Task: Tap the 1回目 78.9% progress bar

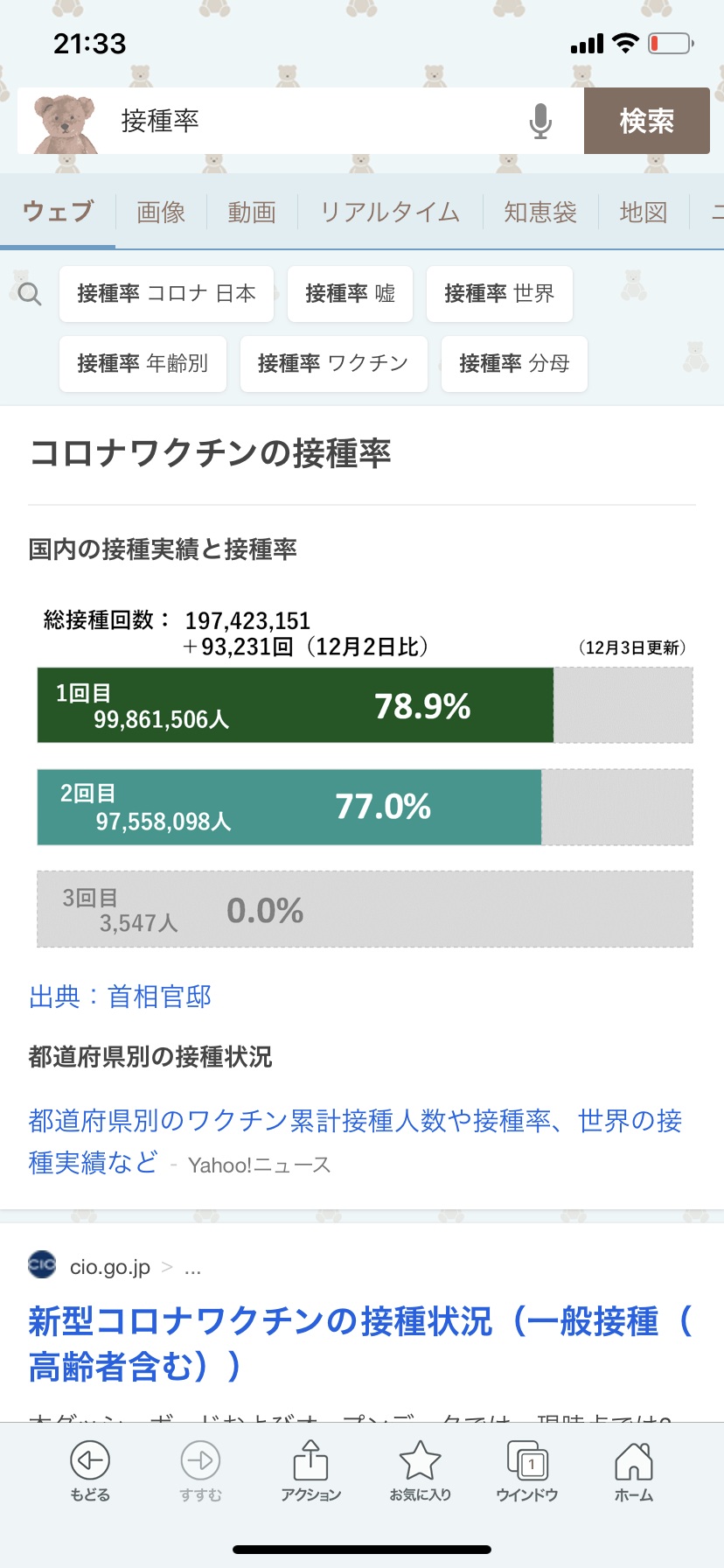Action: [x=365, y=705]
